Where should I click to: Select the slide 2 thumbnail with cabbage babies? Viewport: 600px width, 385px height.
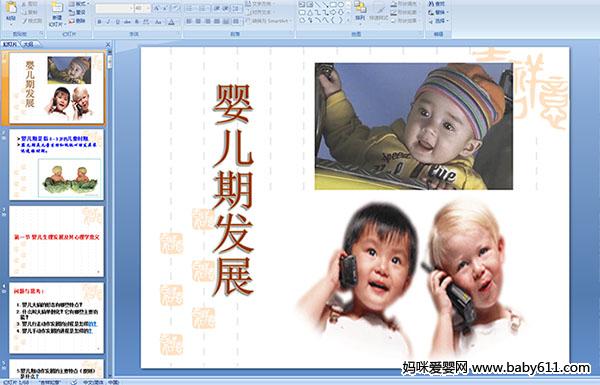point(56,165)
